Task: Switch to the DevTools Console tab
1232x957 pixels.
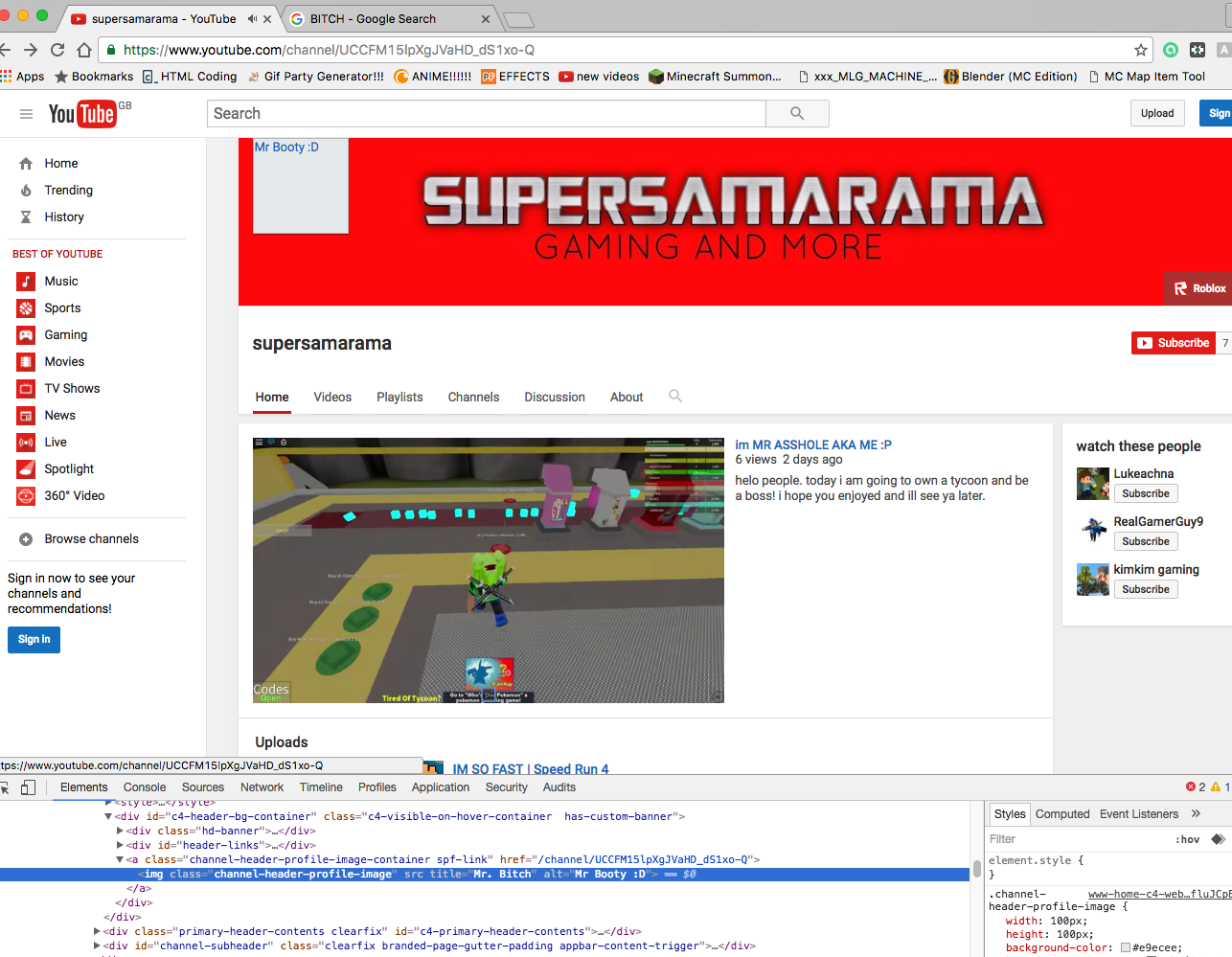Action: [x=145, y=787]
